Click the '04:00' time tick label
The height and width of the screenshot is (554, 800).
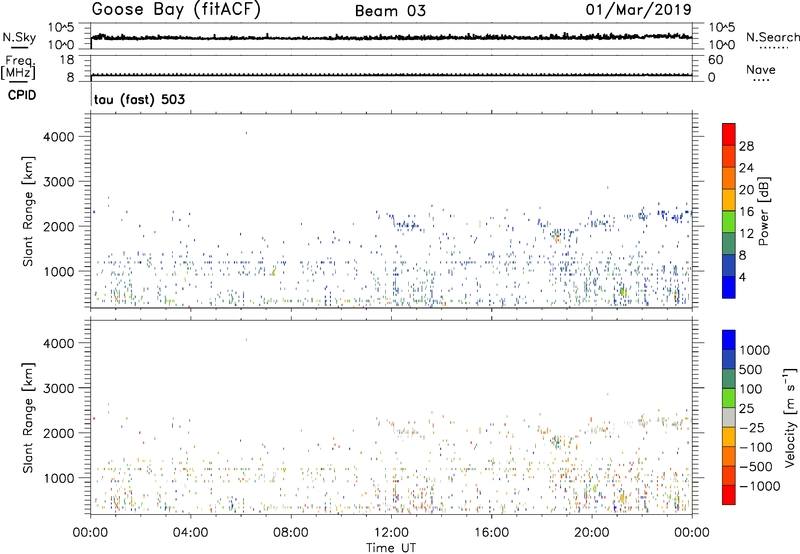pyautogui.click(x=190, y=533)
